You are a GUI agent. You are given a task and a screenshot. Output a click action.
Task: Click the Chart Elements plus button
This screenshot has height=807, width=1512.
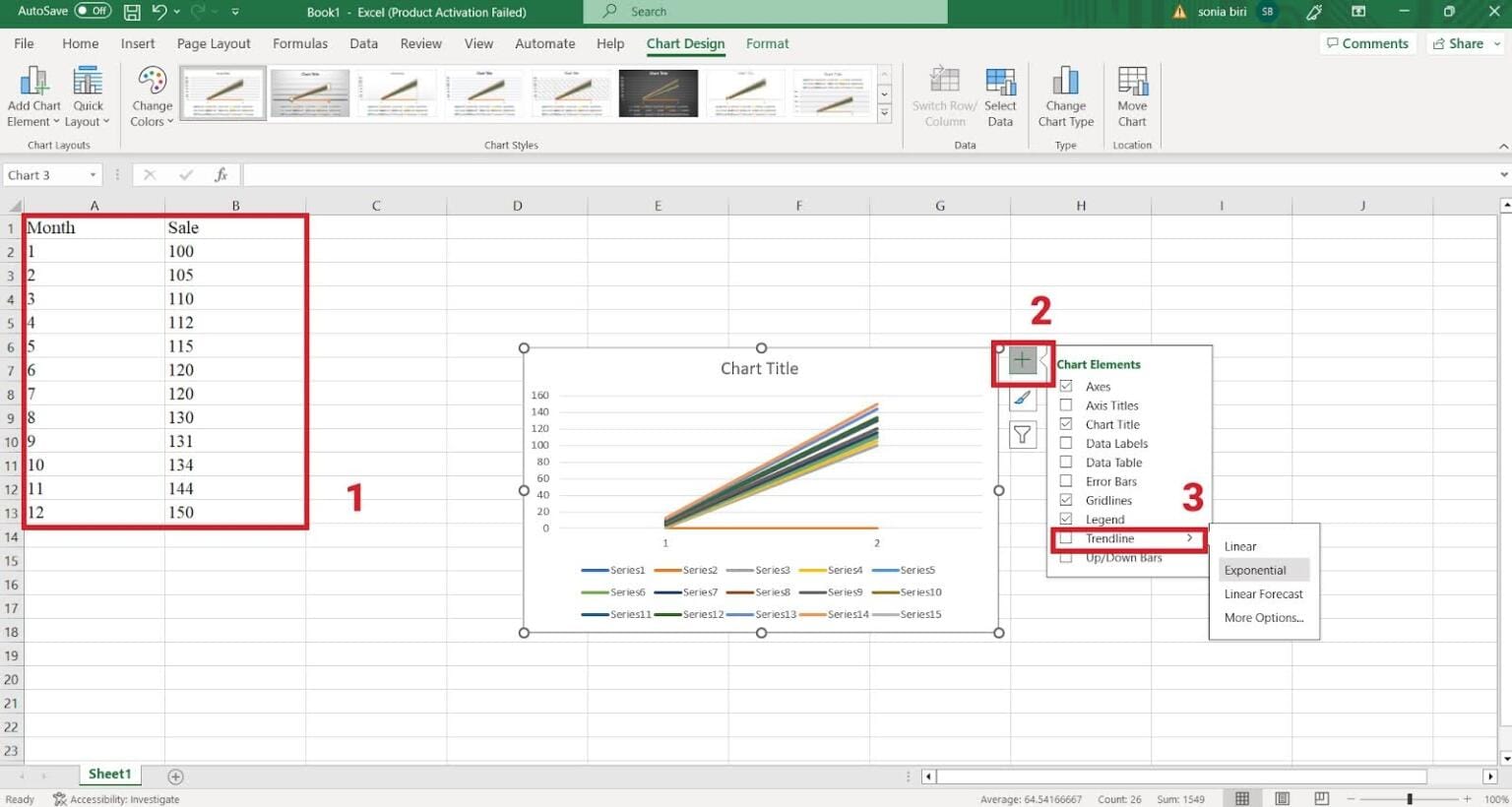click(x=1023, y=361)
